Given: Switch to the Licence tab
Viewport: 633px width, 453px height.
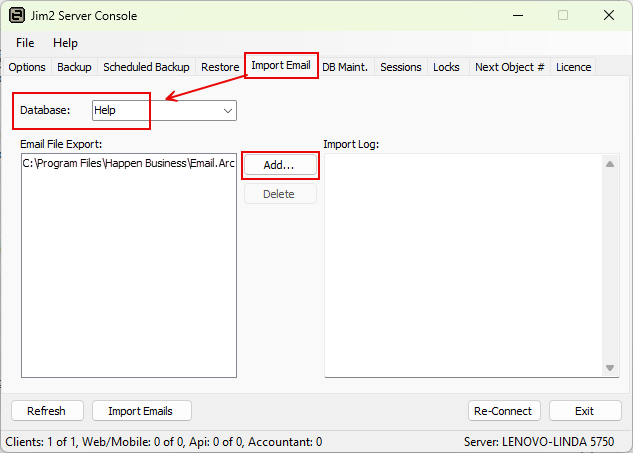Looking at the screenshot, I should pos(574,67).
